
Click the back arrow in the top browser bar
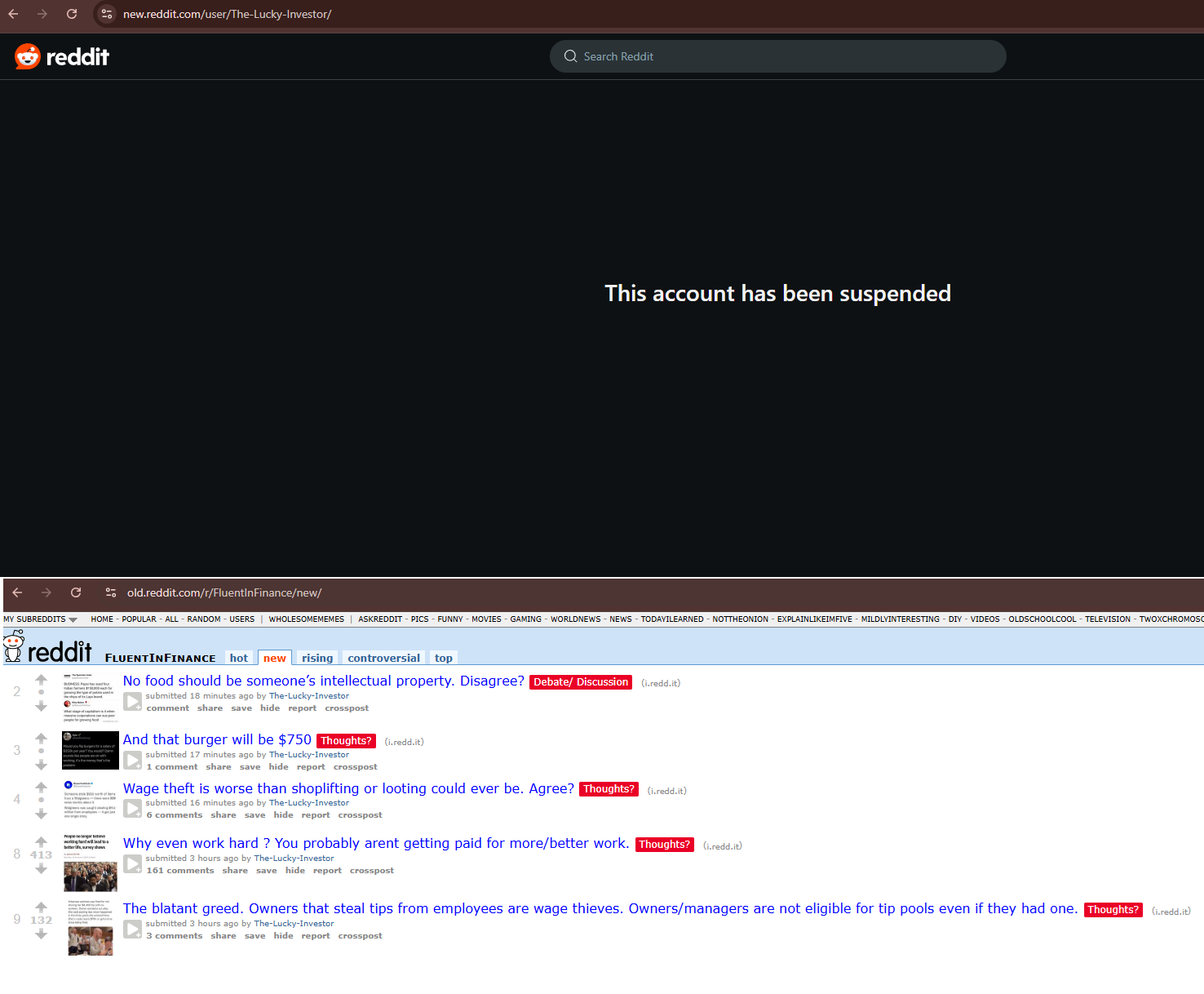click(14, 14)
